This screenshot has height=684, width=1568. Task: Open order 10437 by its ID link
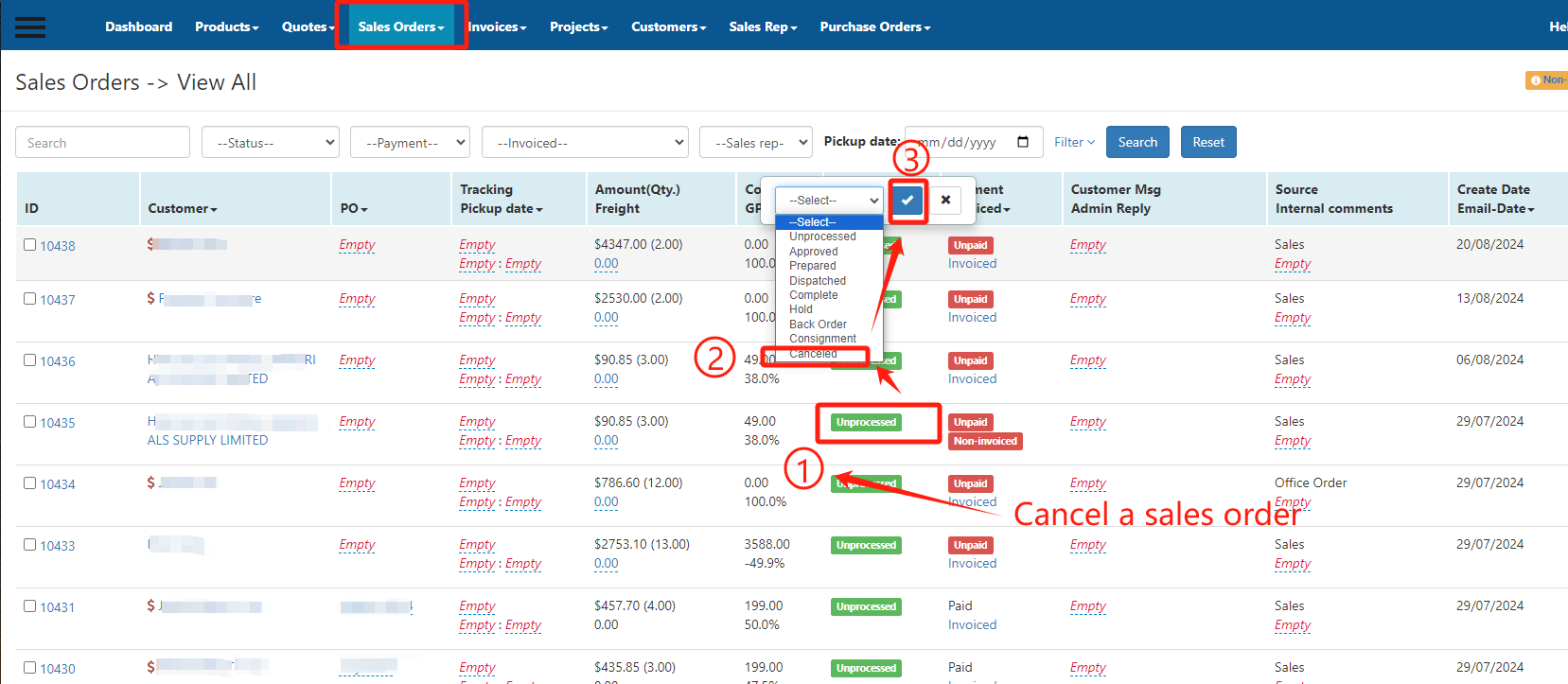(x=58, y=300)
